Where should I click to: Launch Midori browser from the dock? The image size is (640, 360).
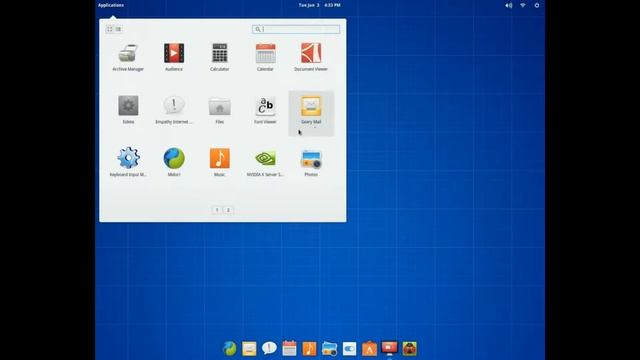click(x=229, y=349)
